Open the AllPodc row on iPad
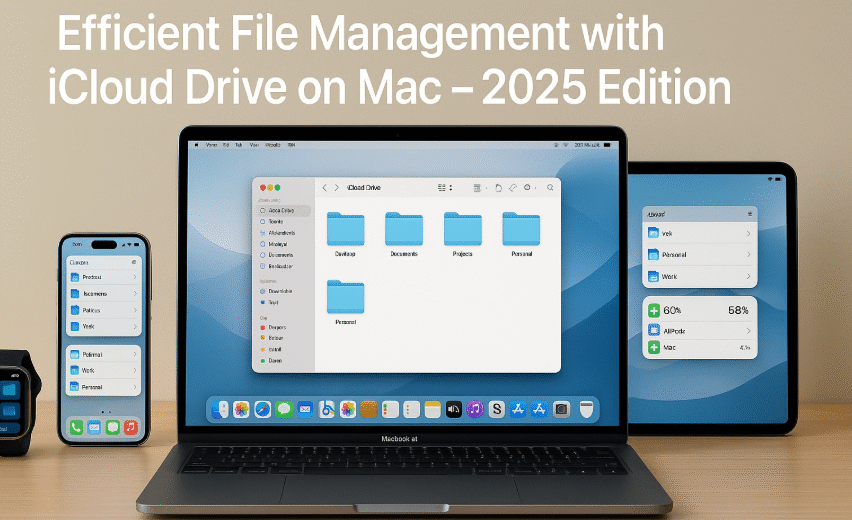The width and height of the screenshot is (852, 520). (700, 330)
